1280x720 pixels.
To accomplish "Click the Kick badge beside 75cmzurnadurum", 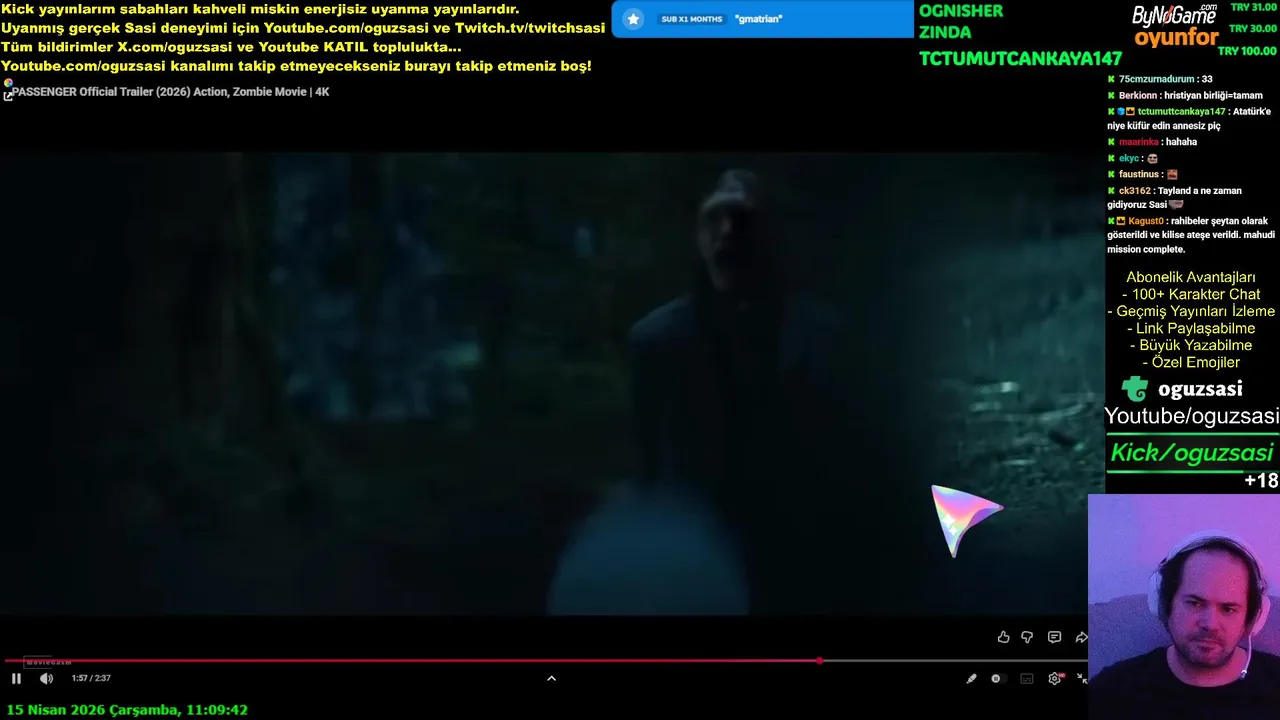I will pyautogui.click(x=1111, y=79).
